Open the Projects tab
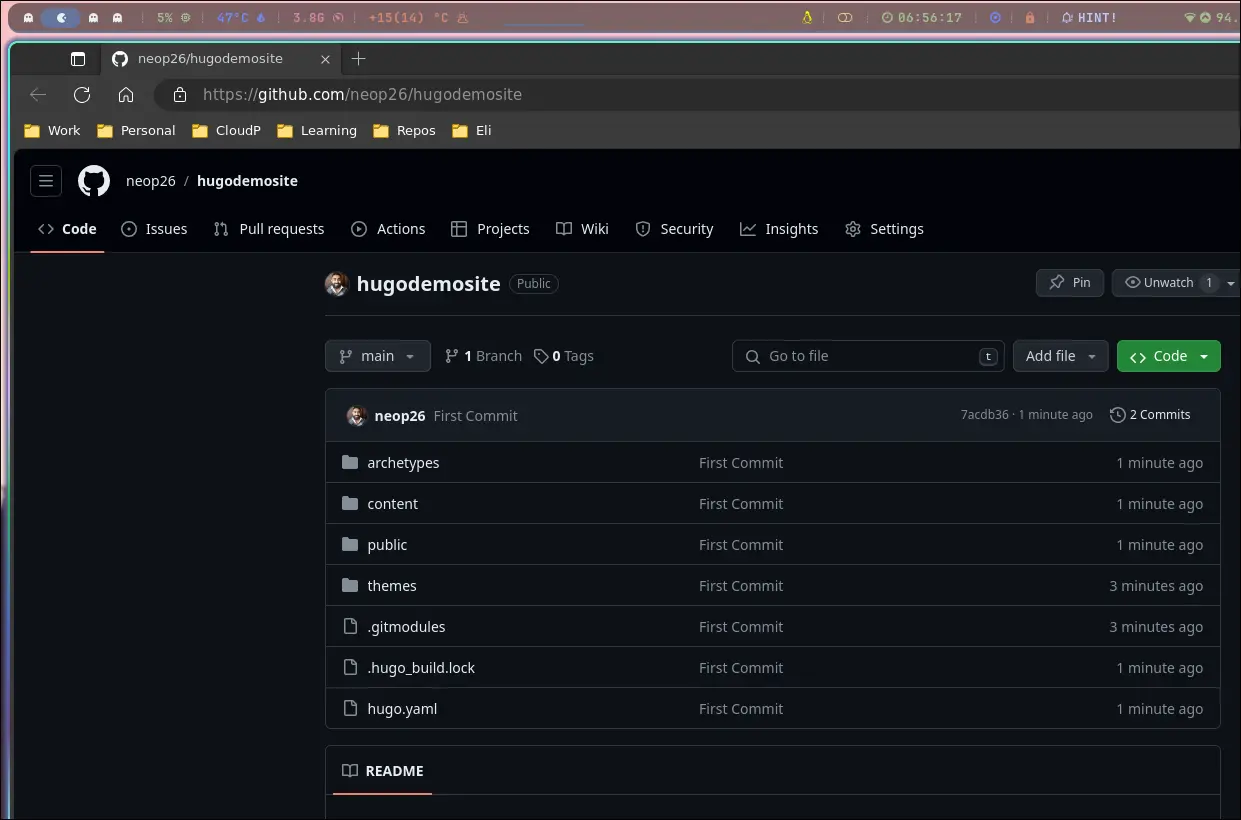Viewport: 1241px width, 820px height. pyautogui.click(x=490, y=229)
